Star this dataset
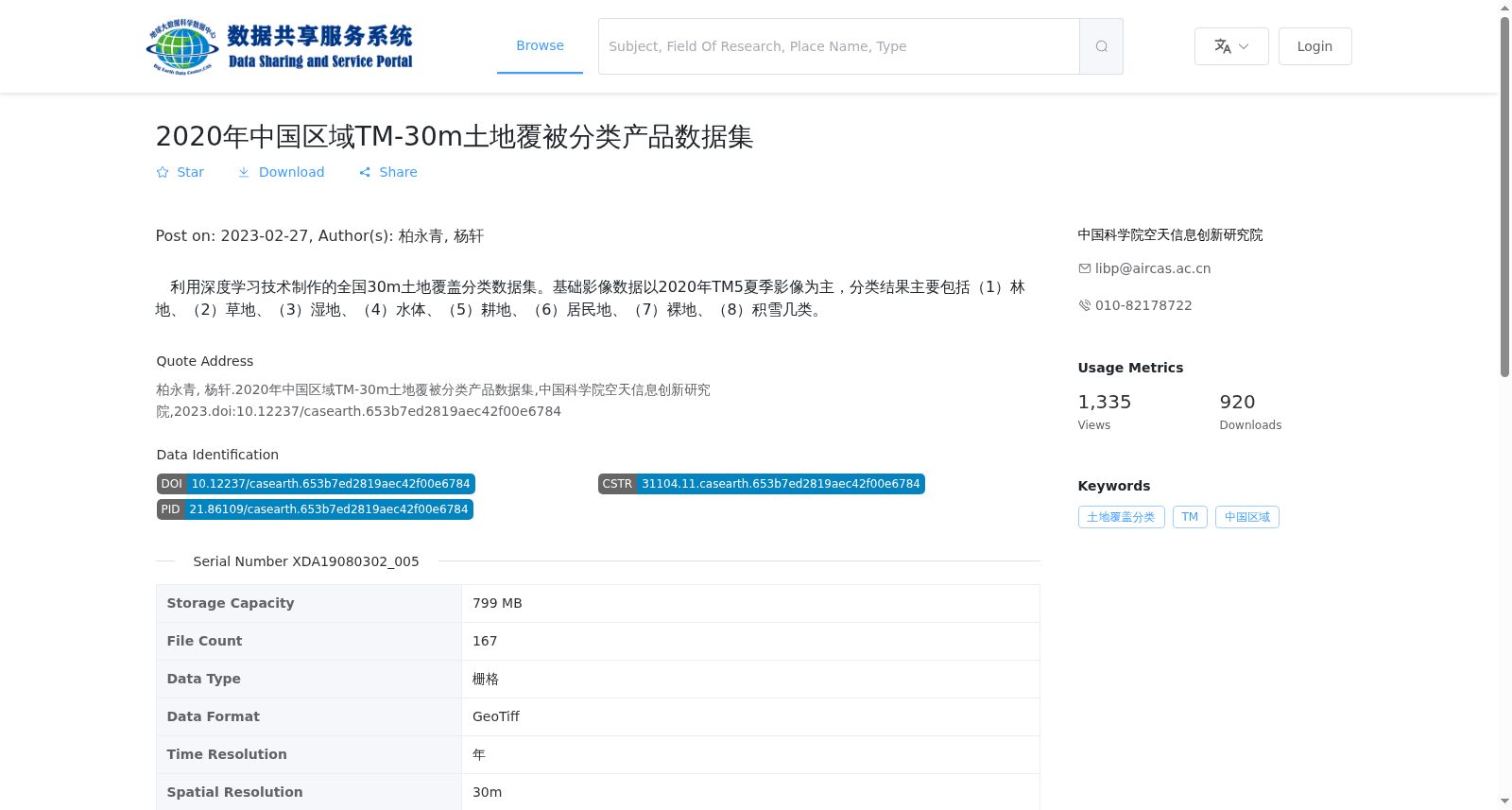 pos(180,172)
